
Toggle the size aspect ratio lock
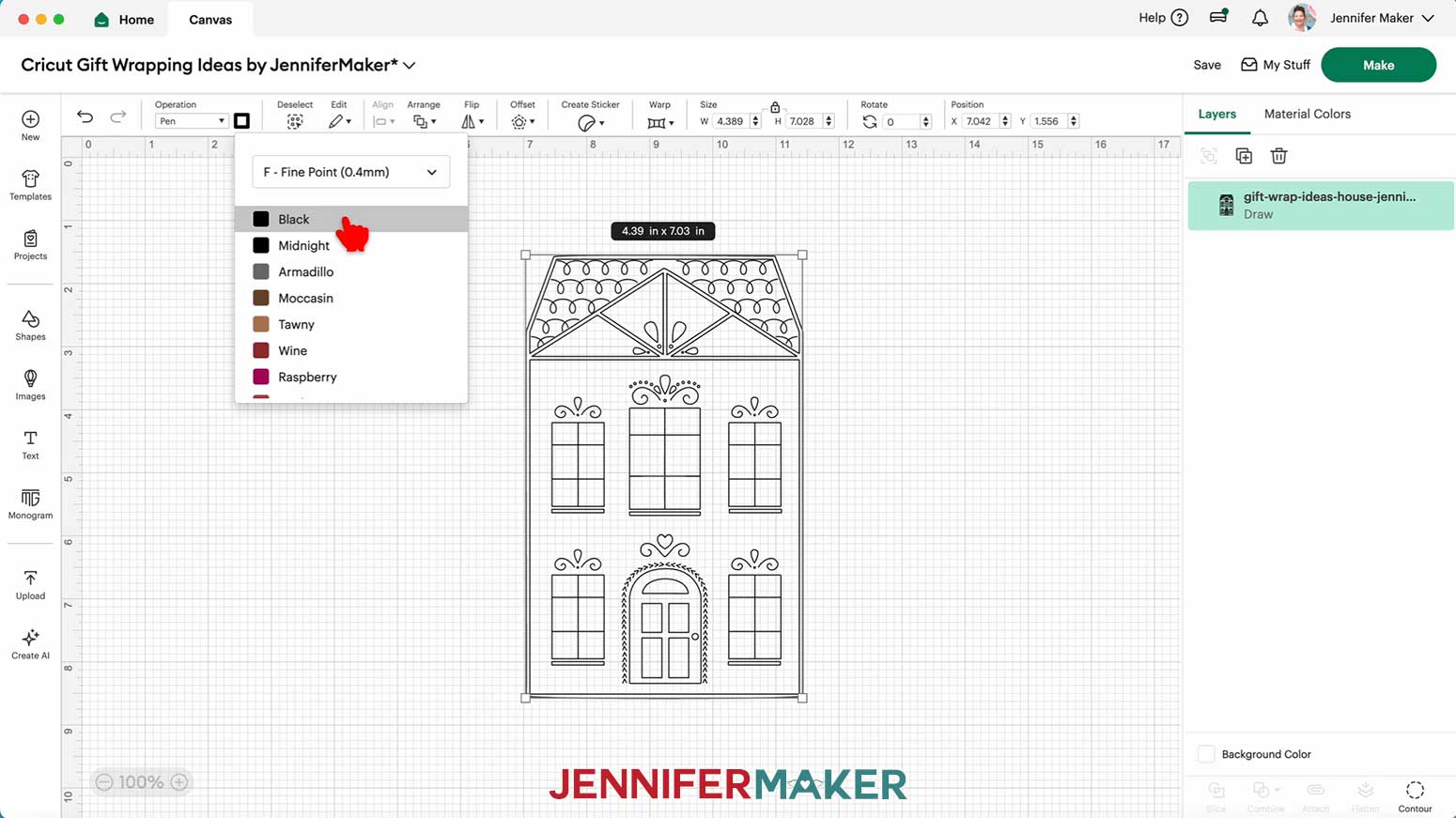775,108
